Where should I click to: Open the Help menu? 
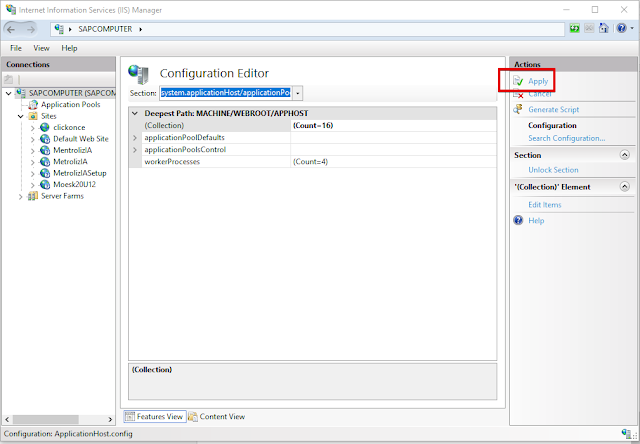[x=69, y=48]
